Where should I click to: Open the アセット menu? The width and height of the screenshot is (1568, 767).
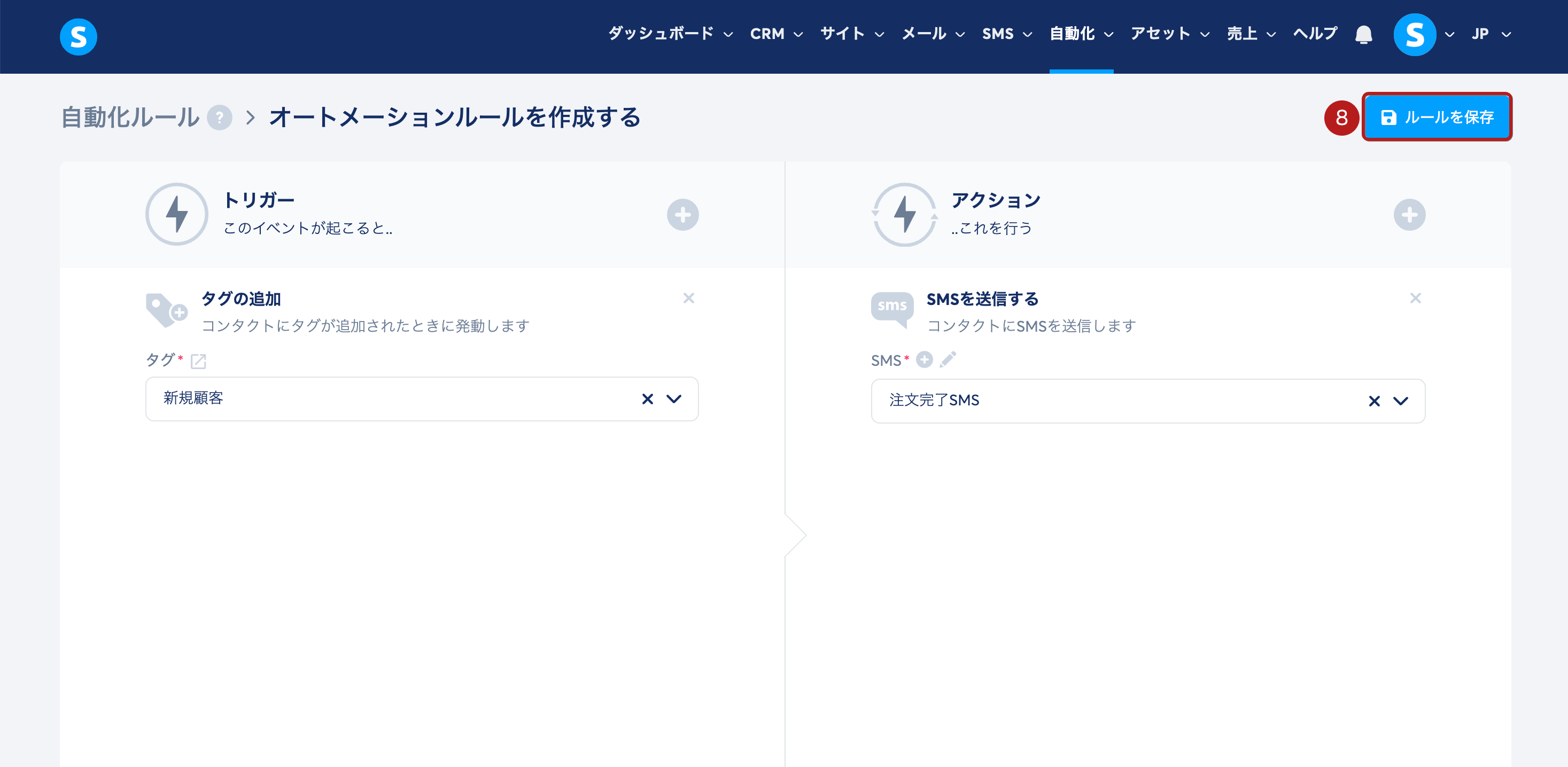click(1170, 34)
